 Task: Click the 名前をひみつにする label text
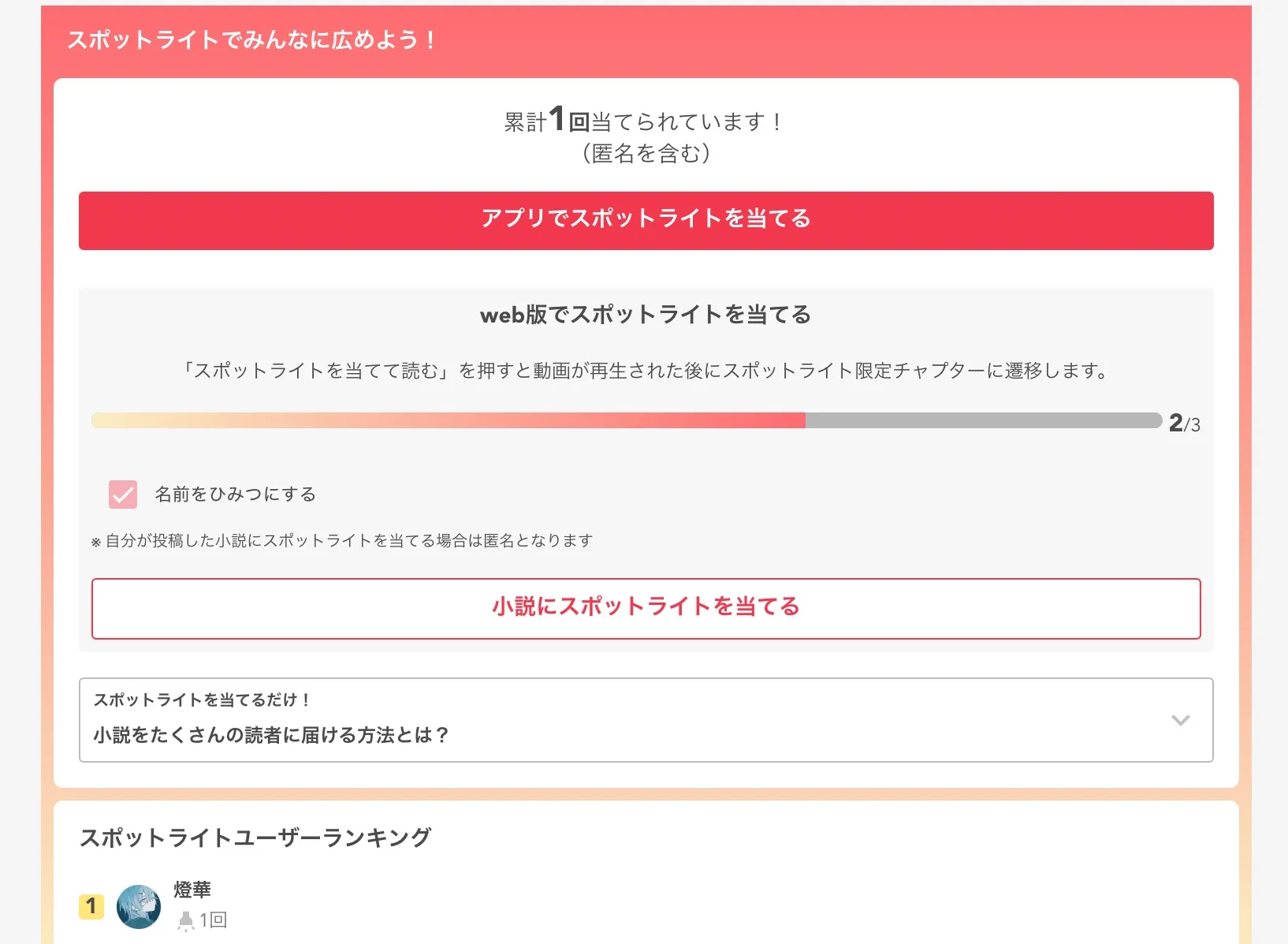coord(235,494)
